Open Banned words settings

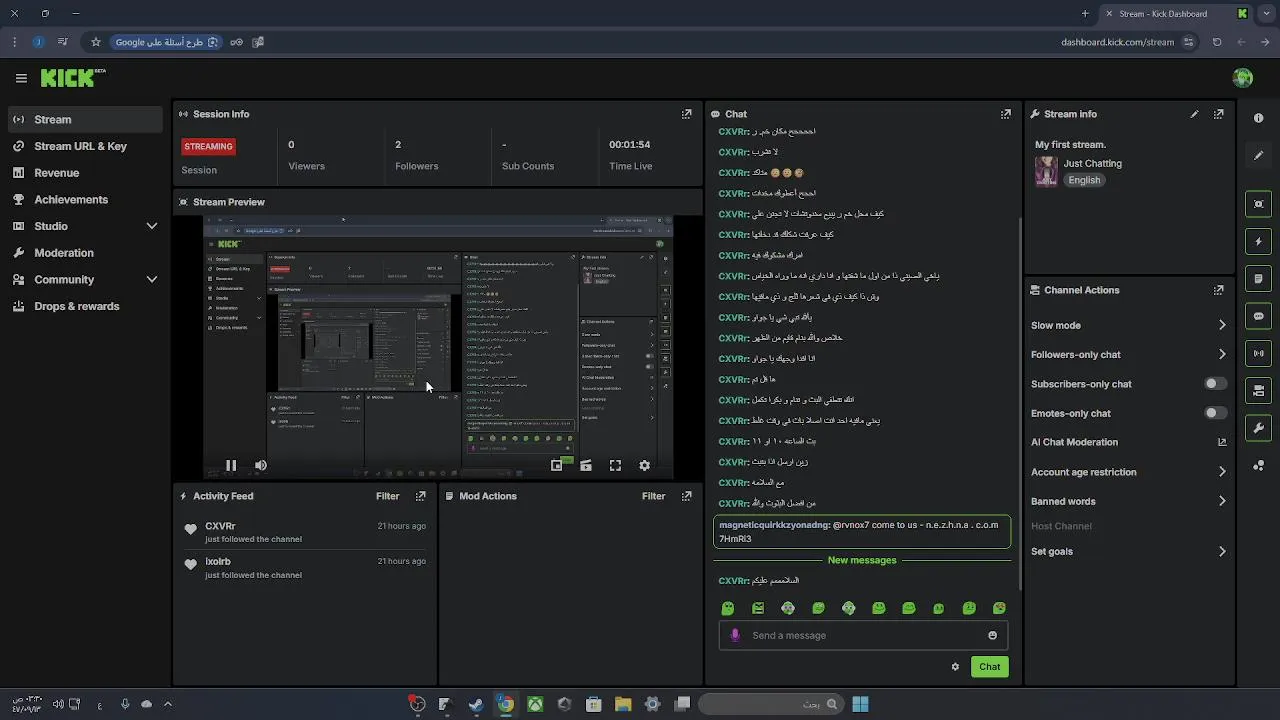point(1128,501)
